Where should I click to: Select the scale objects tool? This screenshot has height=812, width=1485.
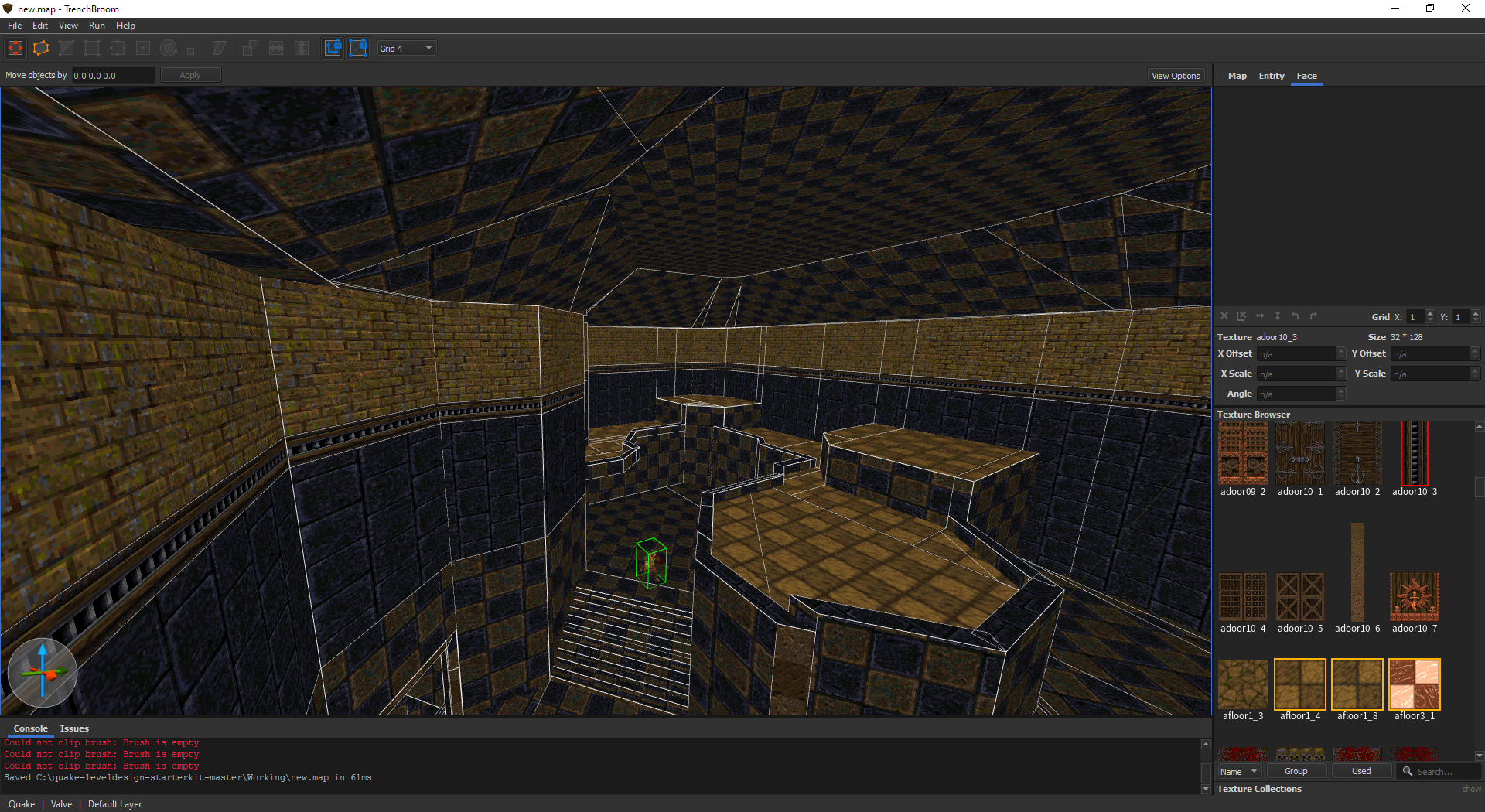click(191, 49)
